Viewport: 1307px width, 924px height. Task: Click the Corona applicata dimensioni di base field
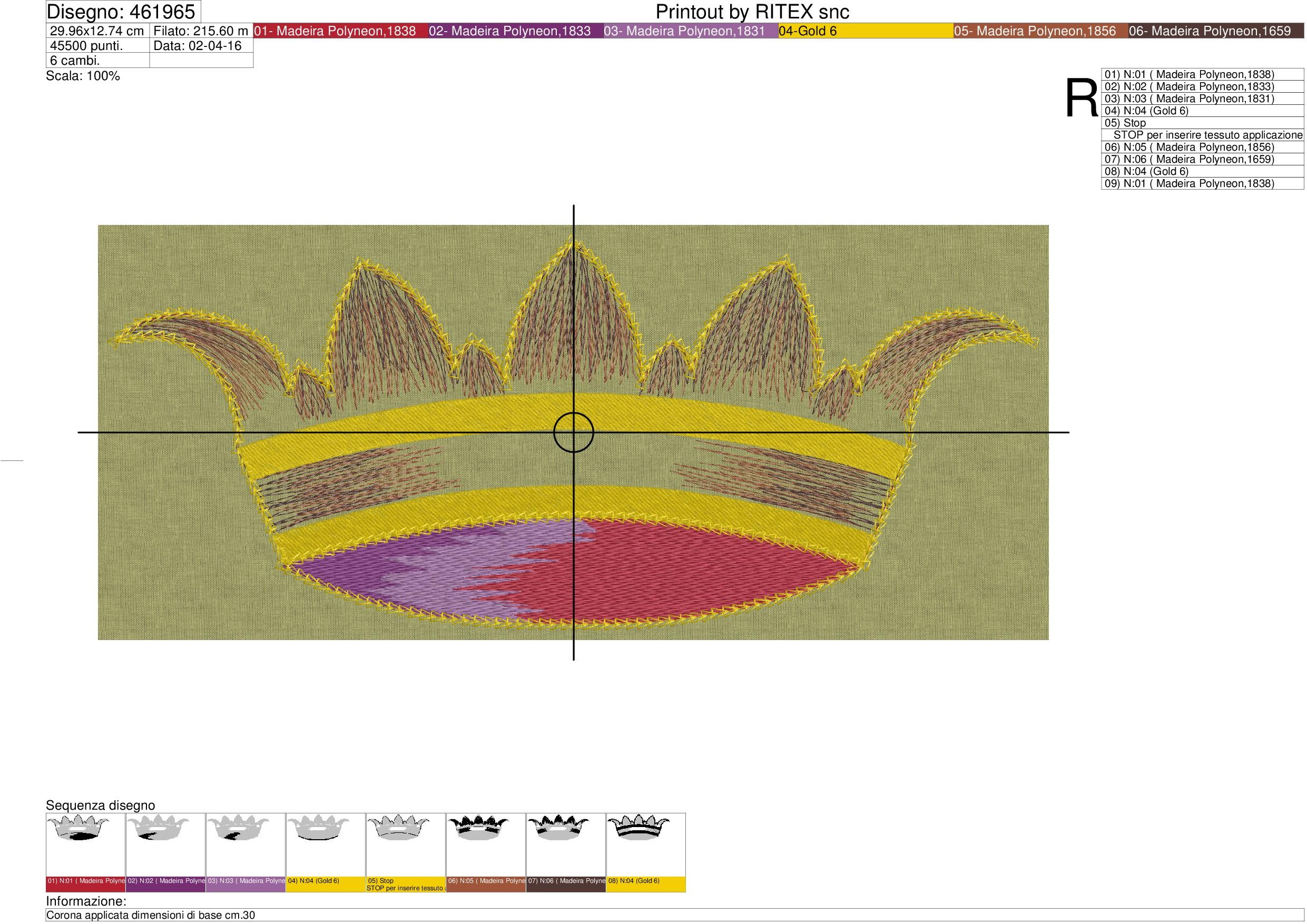coord(674,916)
